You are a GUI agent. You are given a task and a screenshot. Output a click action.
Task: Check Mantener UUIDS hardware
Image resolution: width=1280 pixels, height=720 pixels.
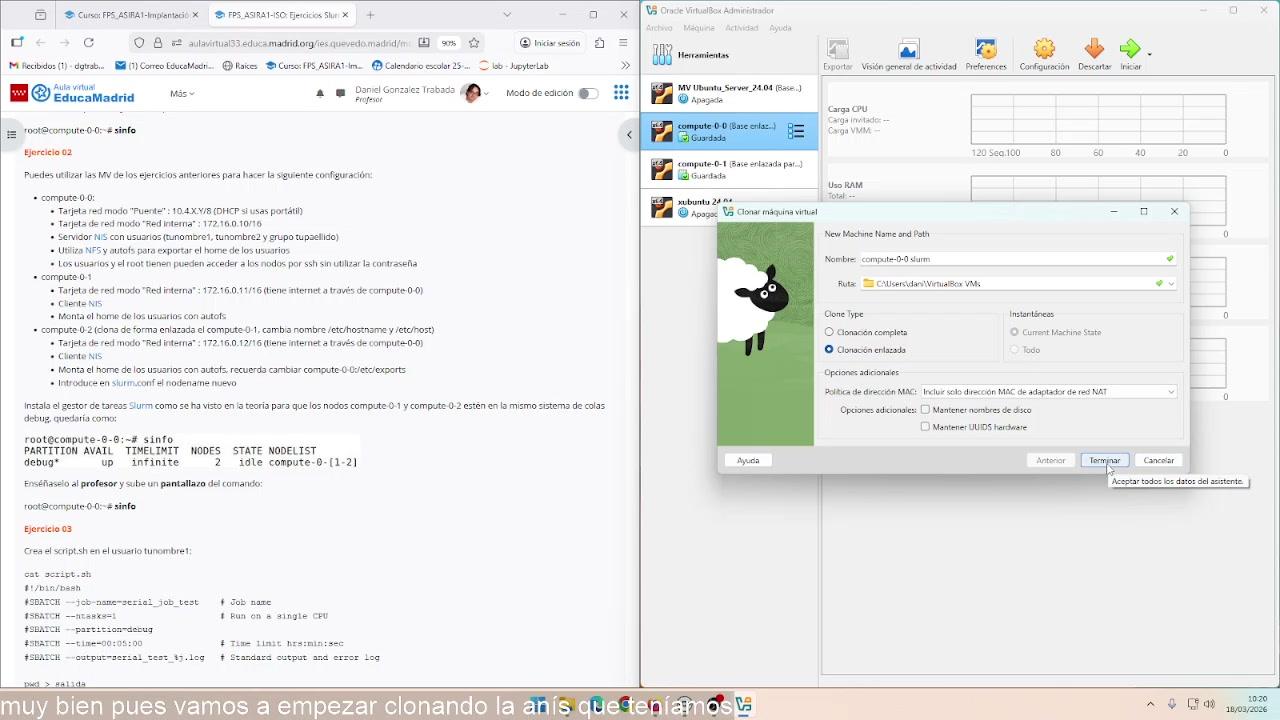coord(925,427)
